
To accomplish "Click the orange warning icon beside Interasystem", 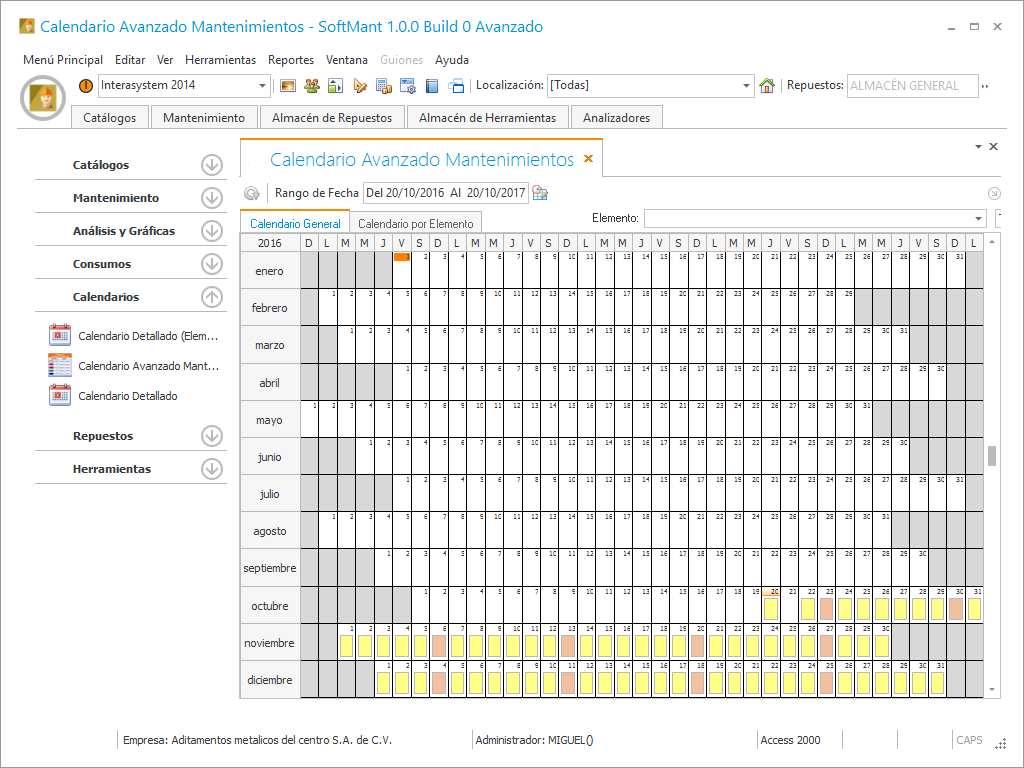I will [x=86, y=86].
